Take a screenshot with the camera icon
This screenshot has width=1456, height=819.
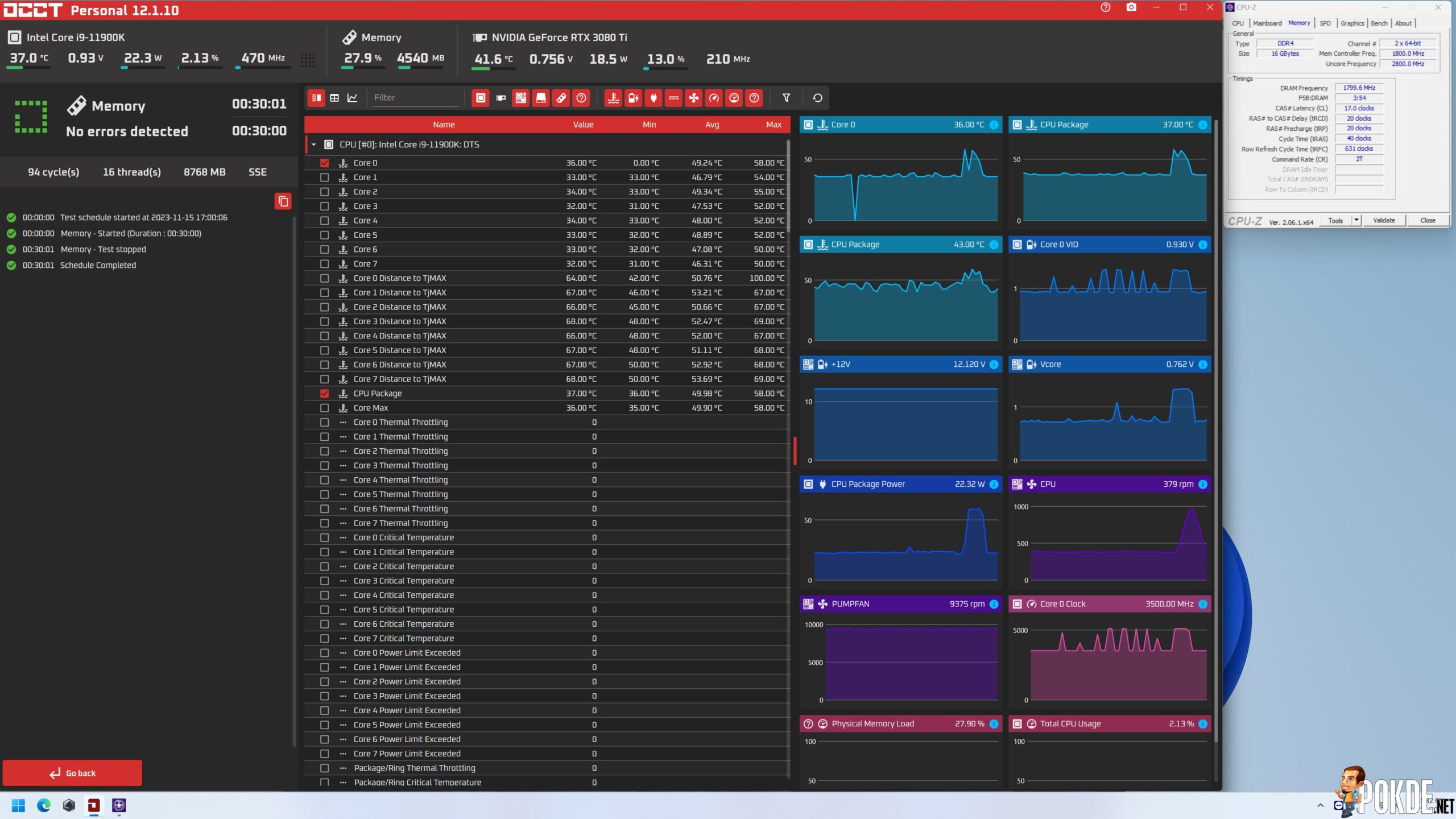pos(1131,7)
